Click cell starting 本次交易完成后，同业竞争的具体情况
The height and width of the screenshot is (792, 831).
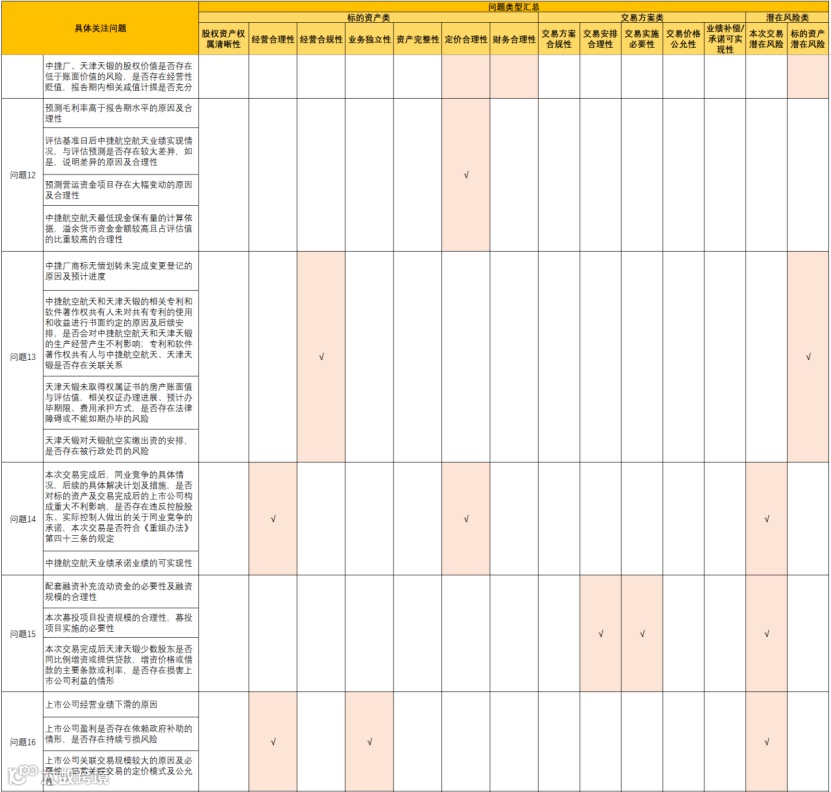coord(121,506)
